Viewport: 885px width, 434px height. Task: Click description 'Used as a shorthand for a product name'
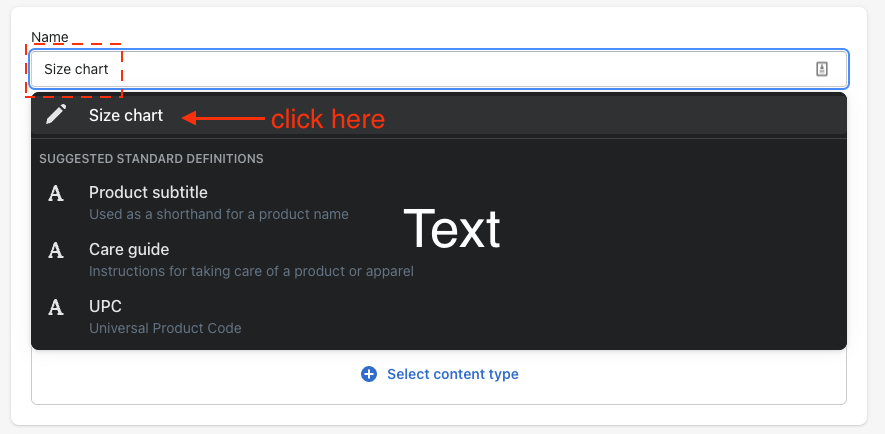pyautogui.click(x=219, y=214)
